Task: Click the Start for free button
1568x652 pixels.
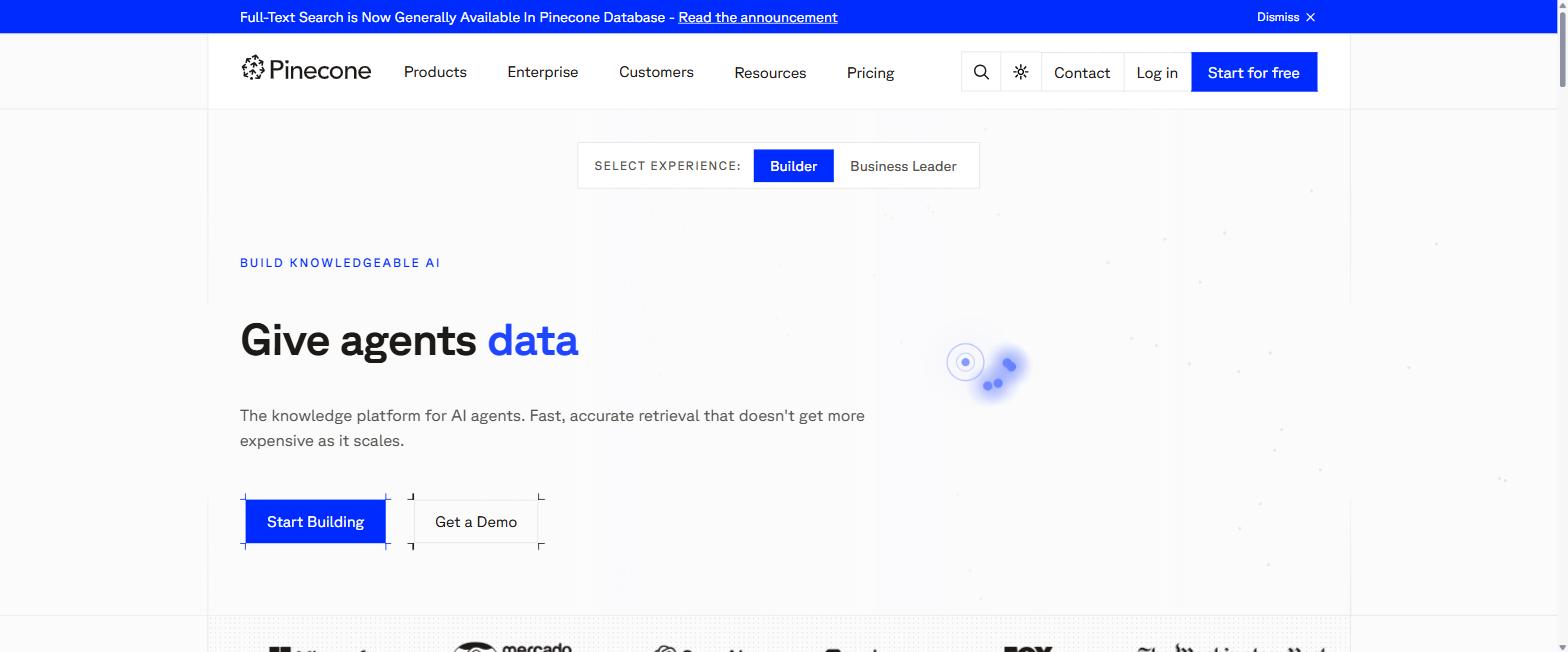Action: pos(1254,72)
